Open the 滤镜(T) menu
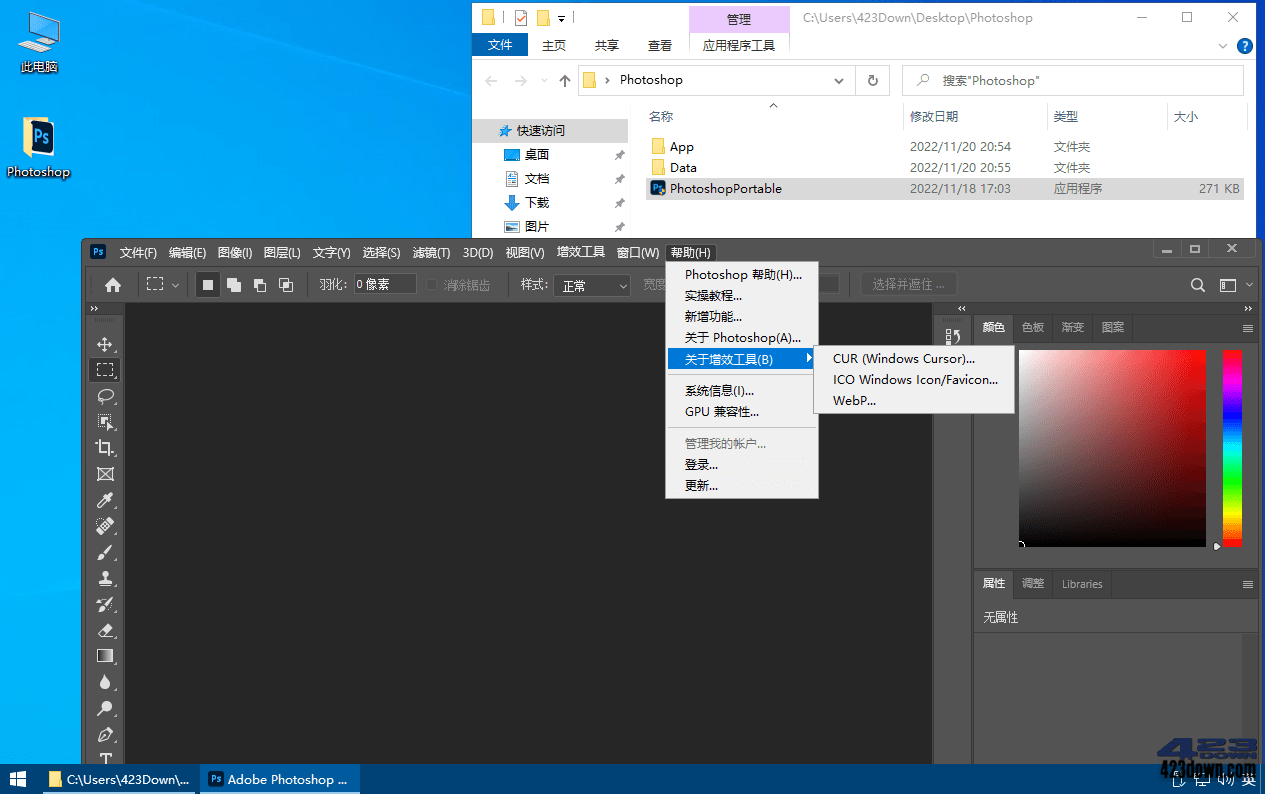1265x794 pixels. coord(430,252)
